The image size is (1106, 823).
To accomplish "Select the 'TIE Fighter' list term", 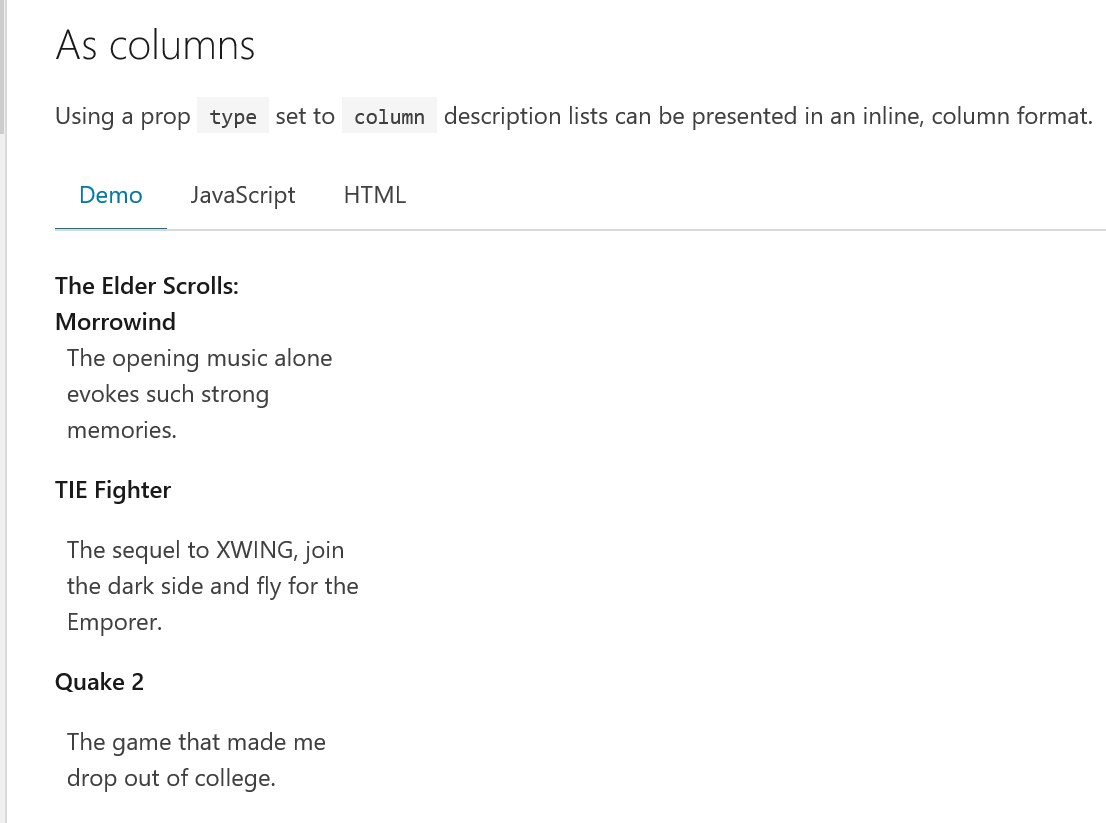I will pyautogui.click(x=113, y=490).
